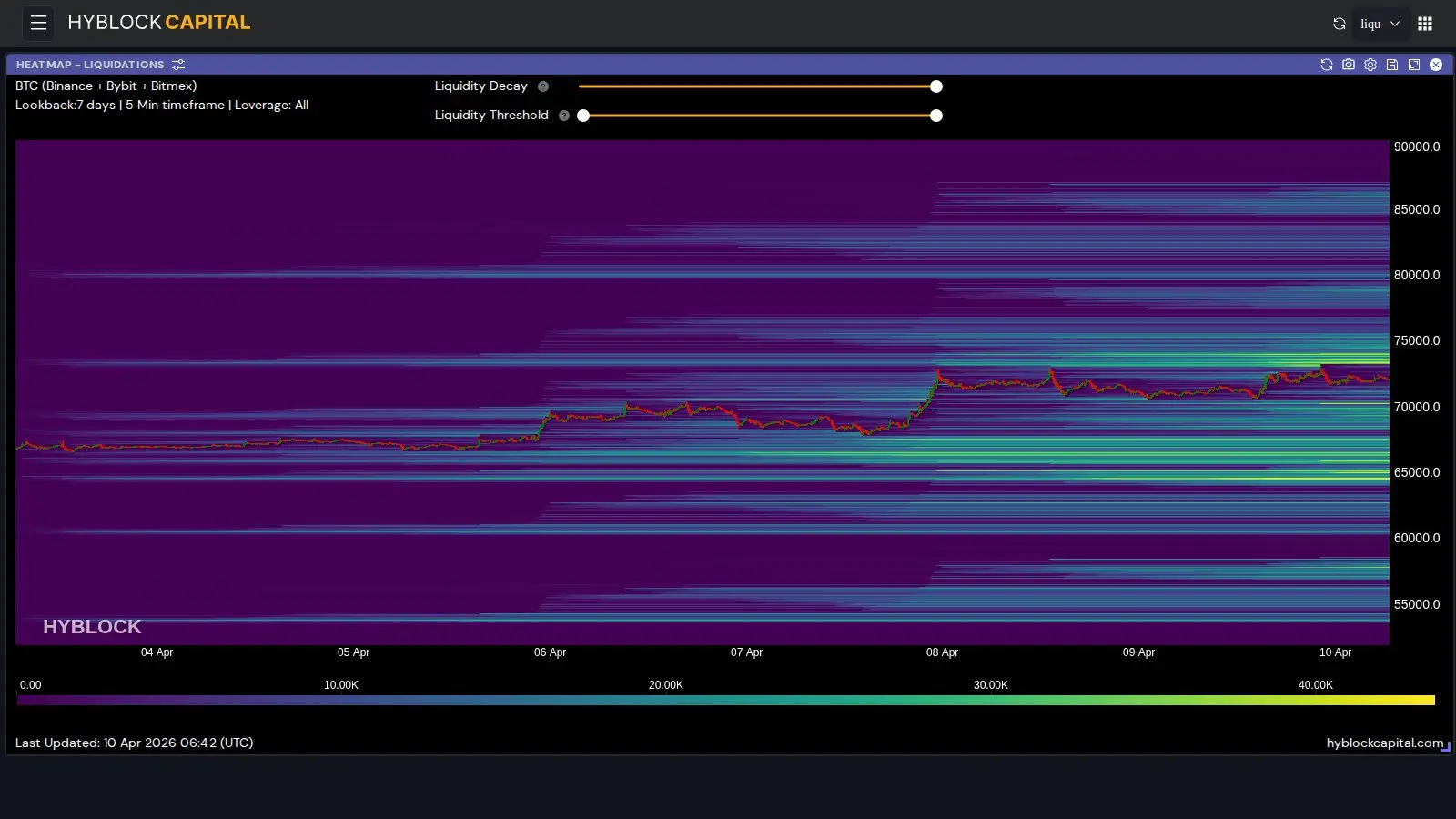Expand the 'liqu' dropdown selector
The height and width of the screenshot is (819, 1456).
tap(1380, 24)
